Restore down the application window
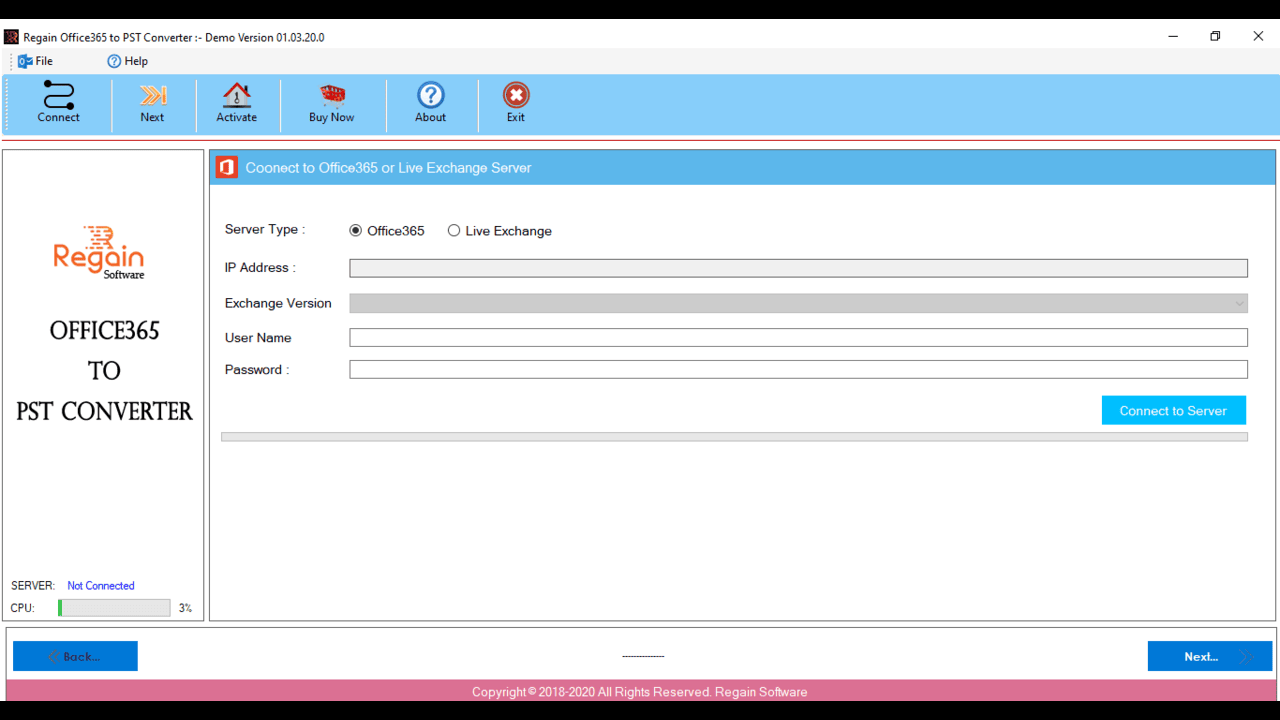 tap(1215, 36)
